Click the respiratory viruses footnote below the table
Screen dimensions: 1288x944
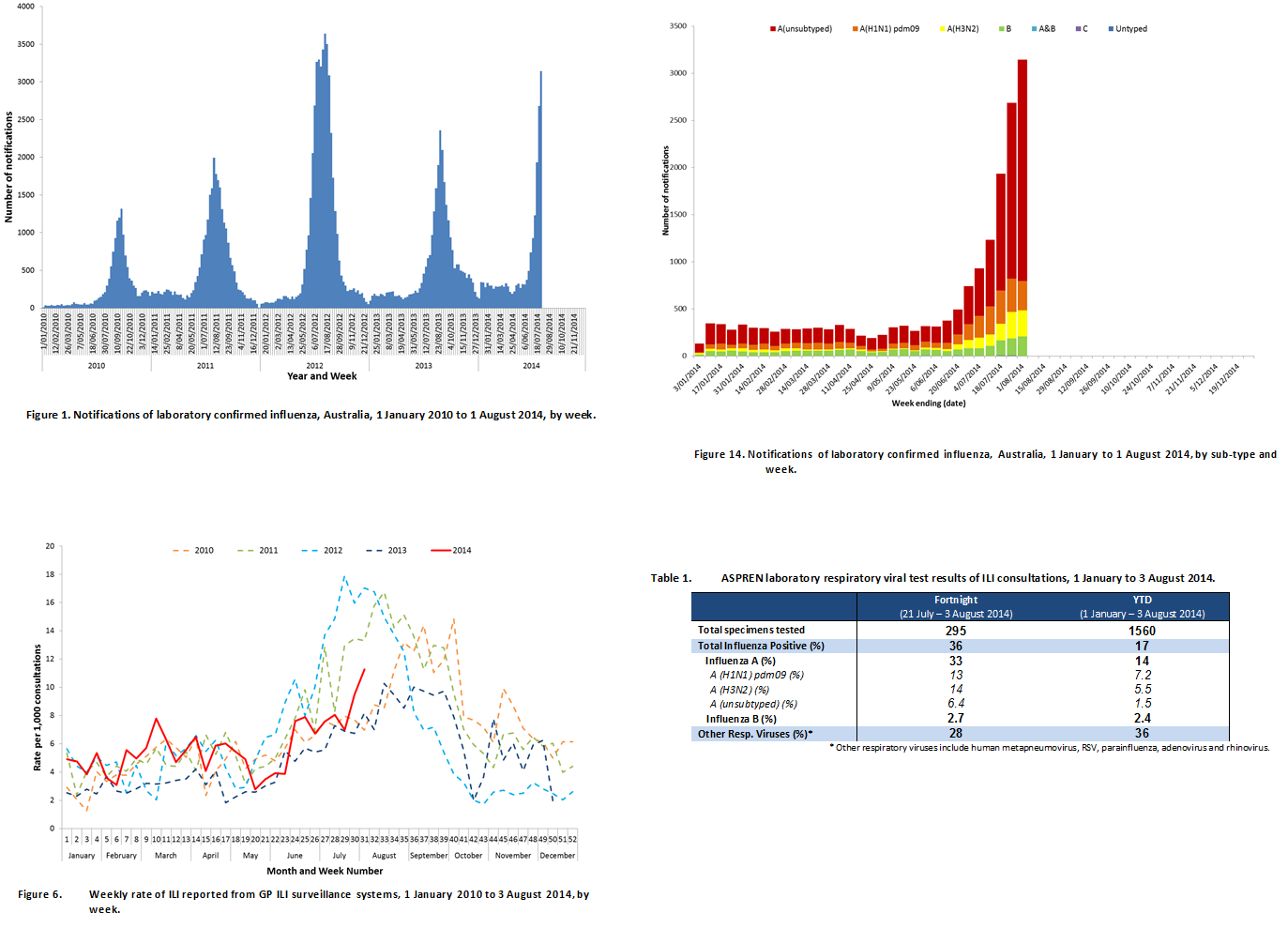[1050, 748]
